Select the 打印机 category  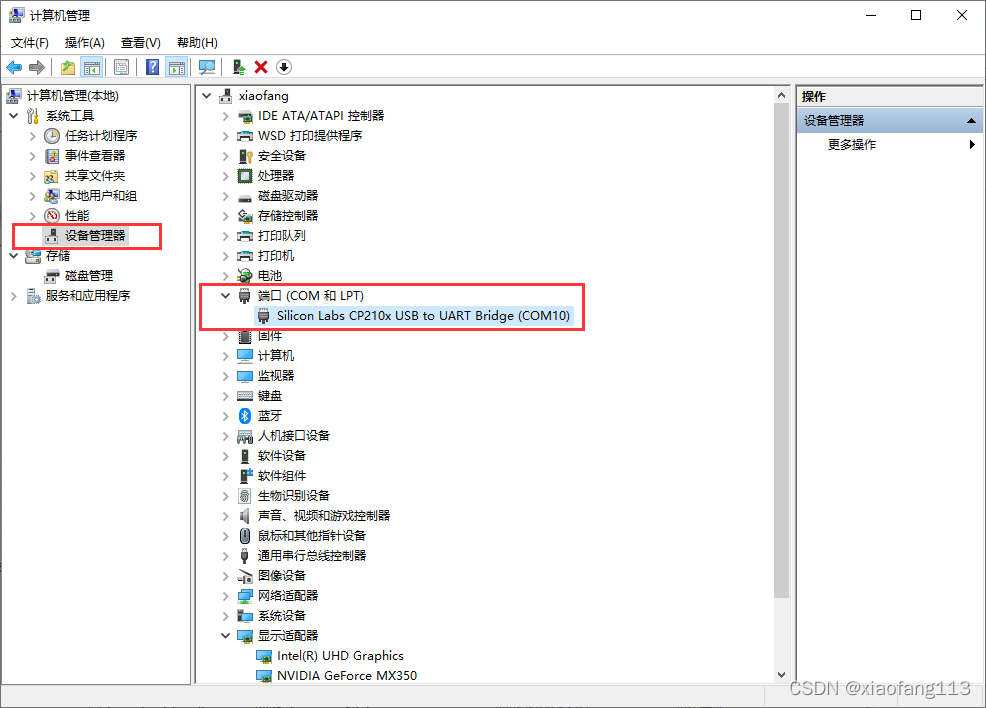(275, 256)
